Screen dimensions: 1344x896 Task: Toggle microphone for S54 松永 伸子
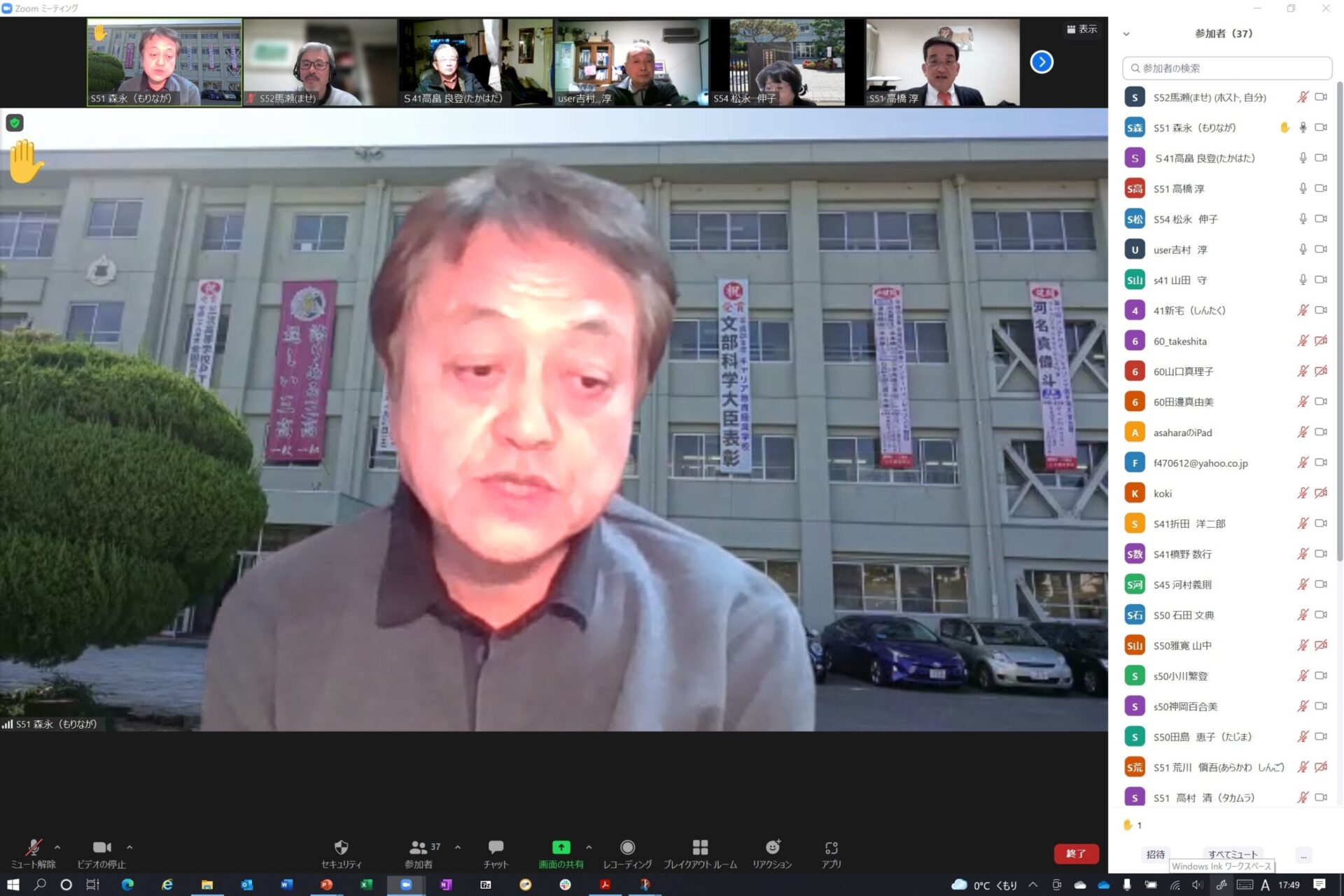tap(1302, 219)
